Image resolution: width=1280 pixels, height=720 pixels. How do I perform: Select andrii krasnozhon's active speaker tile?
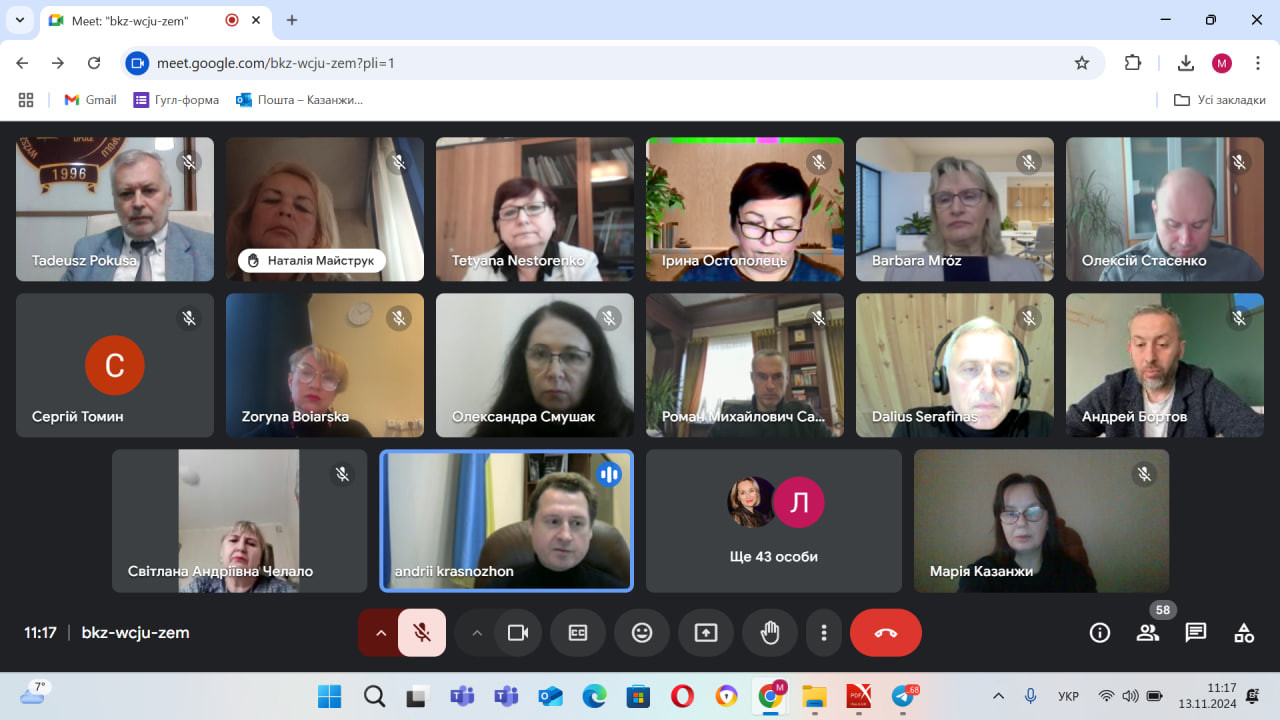pyautogui.click(x=507, y=521)
